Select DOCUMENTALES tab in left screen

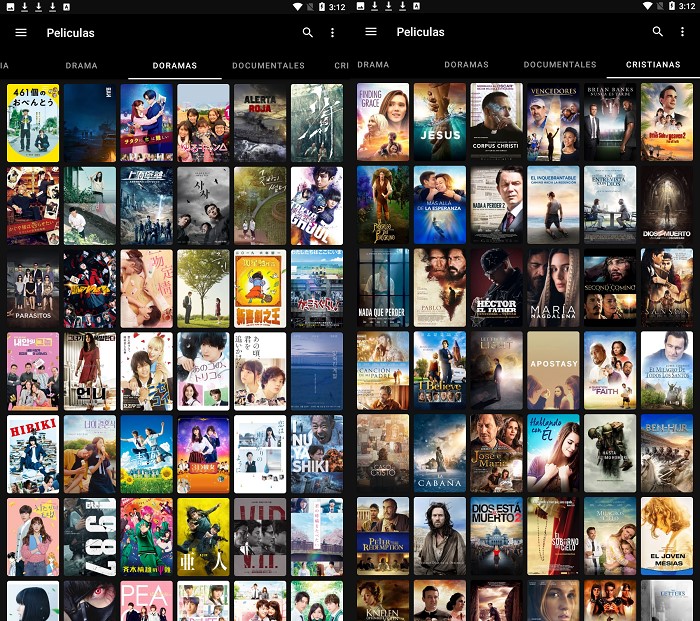268,66
